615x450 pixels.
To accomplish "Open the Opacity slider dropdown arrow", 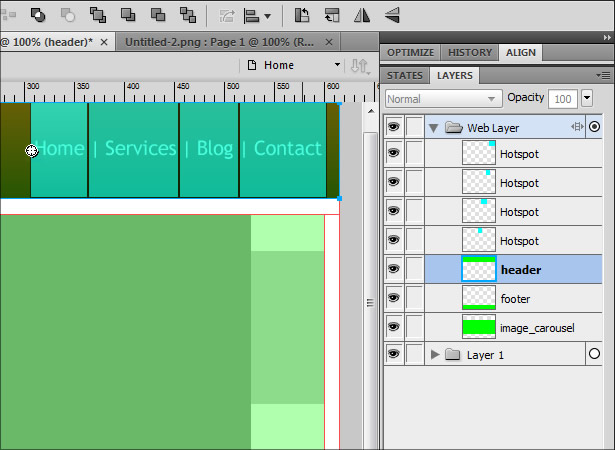I will click(587, 98).
